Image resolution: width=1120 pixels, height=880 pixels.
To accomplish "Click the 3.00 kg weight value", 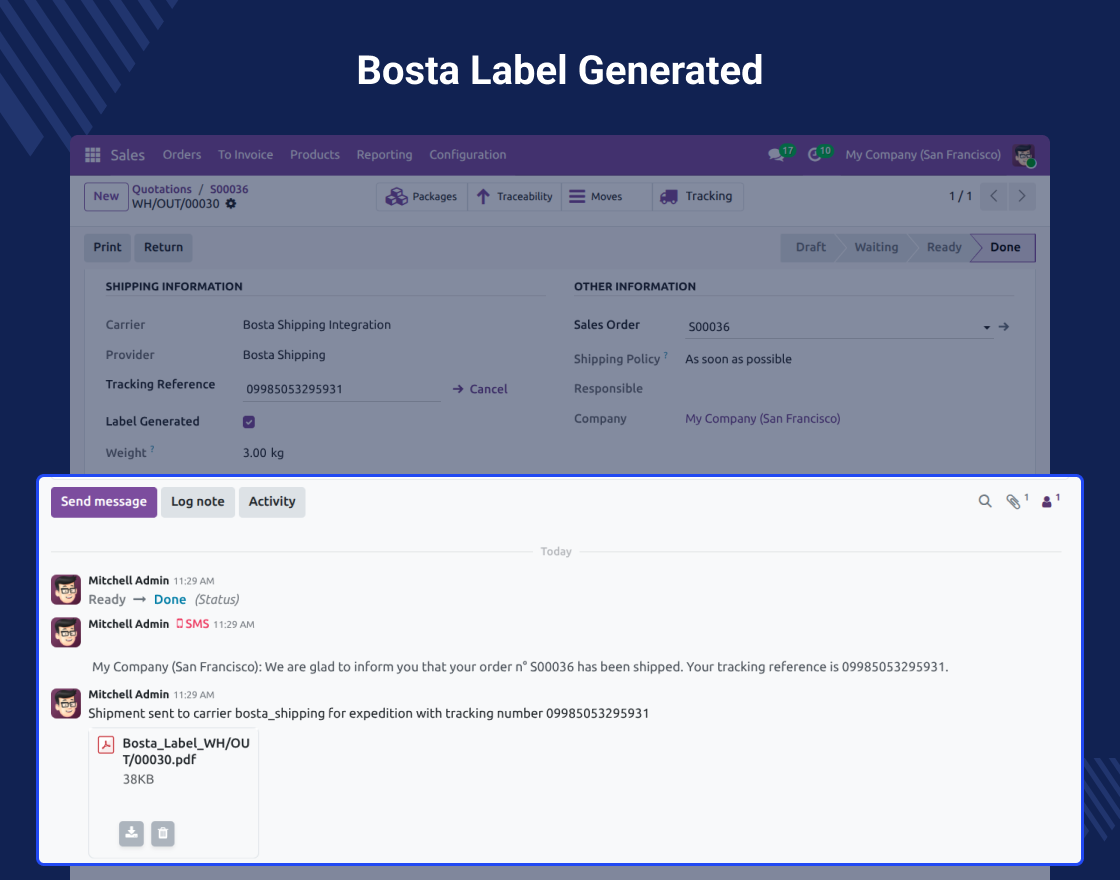I will coord(263,453).
